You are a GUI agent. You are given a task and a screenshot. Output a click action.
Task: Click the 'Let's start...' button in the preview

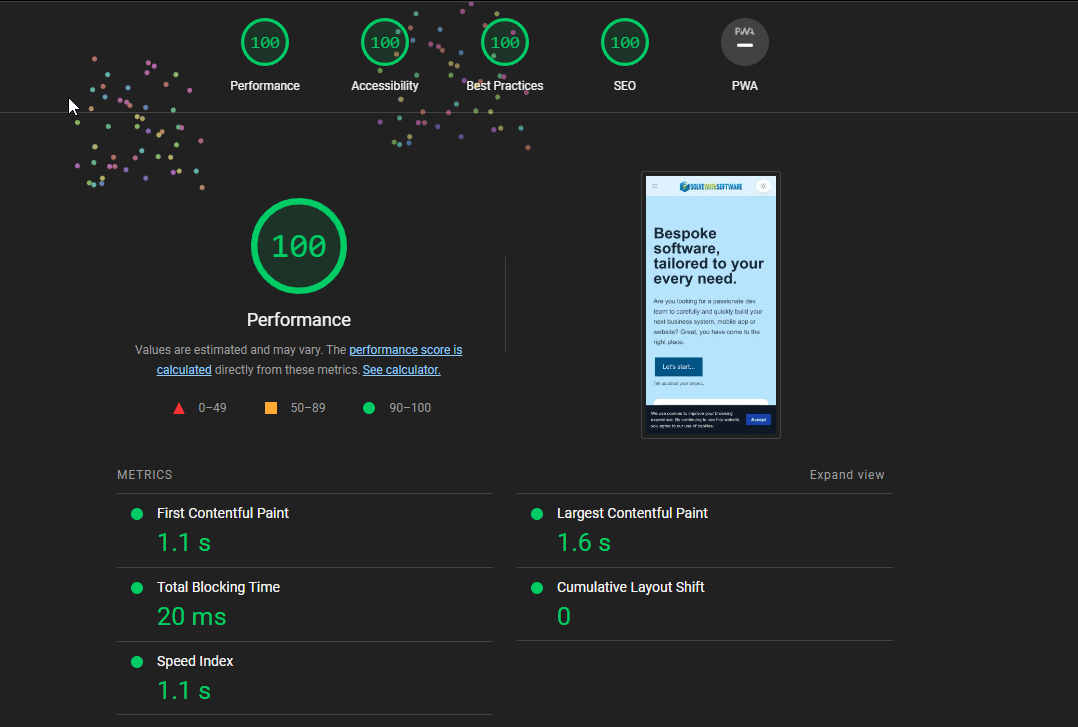click(x=678, y=367)
